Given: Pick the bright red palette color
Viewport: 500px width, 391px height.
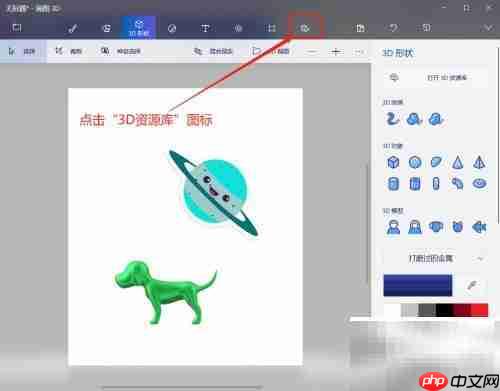Looking at the screenshot, I should pyautogui.click(x=479, y=311).
